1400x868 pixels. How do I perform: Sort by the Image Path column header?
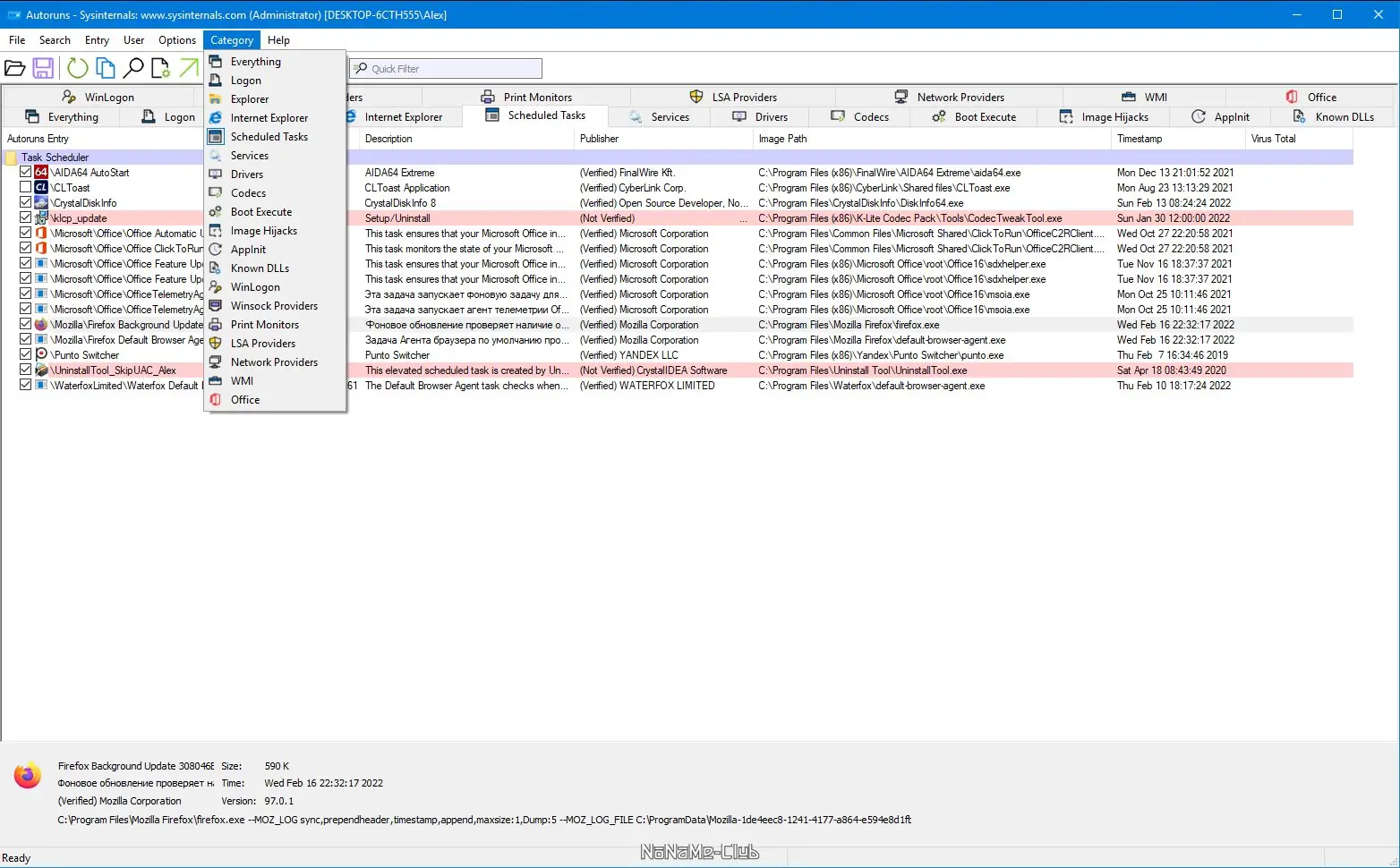[x=932, y=139]
